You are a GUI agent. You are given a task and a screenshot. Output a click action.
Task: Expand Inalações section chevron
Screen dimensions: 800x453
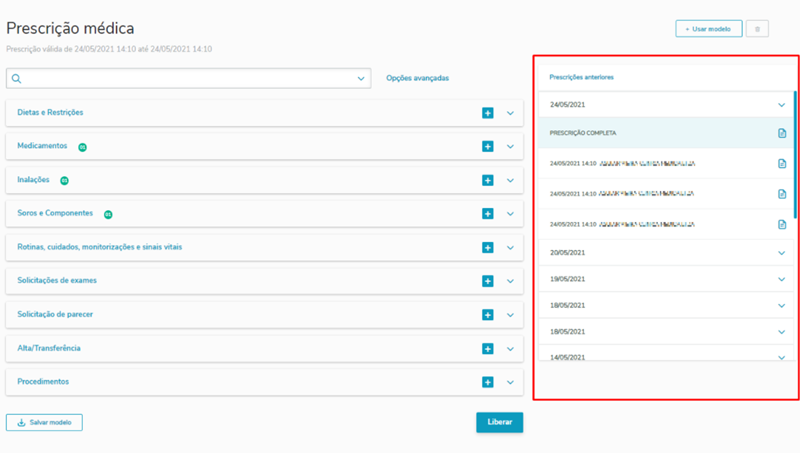(x=510, y=181)
